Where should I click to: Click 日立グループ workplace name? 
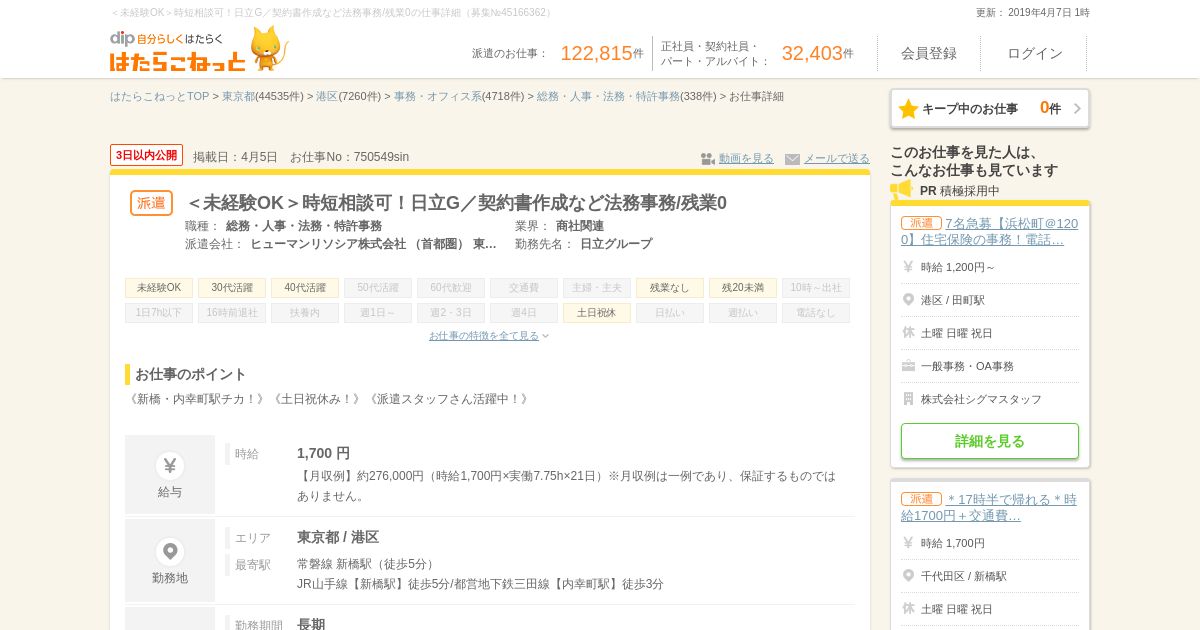click(x=616, y=244)
